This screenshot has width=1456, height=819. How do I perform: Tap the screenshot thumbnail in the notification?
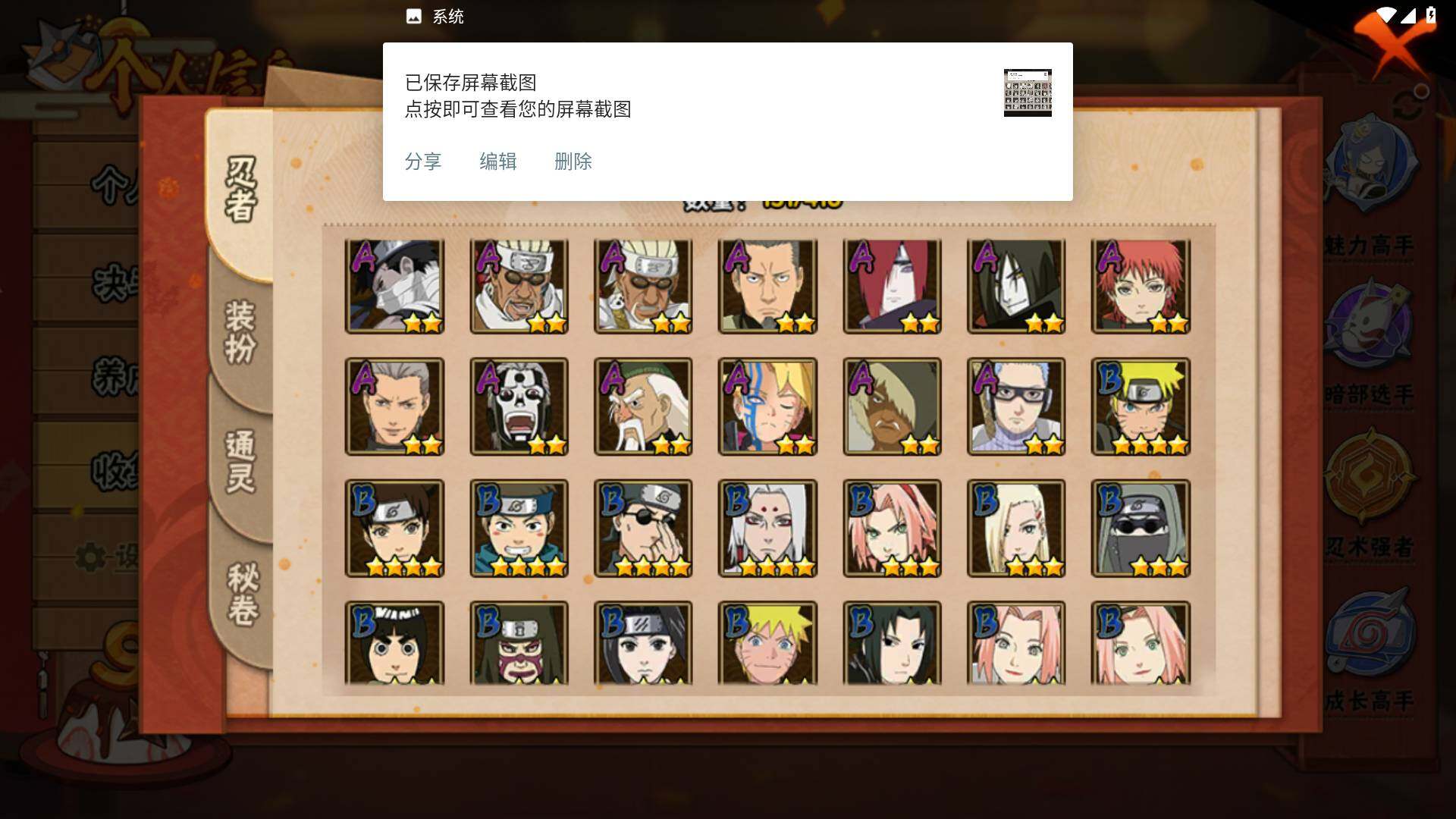1028,93
